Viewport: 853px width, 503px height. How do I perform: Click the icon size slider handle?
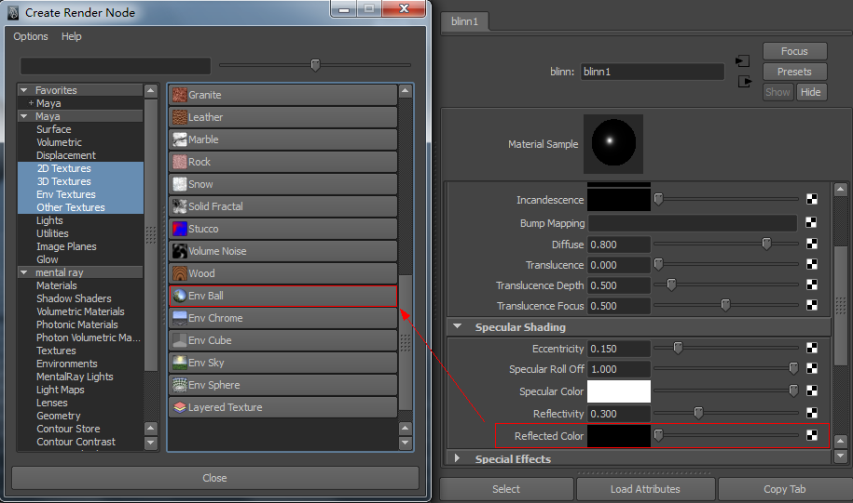pos(315,65)
